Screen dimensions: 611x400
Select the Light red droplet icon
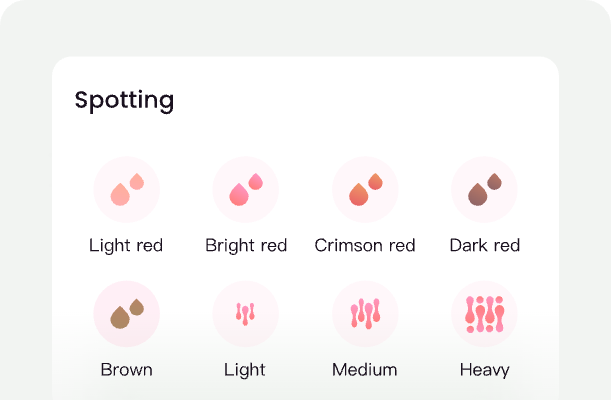(126, 189)
